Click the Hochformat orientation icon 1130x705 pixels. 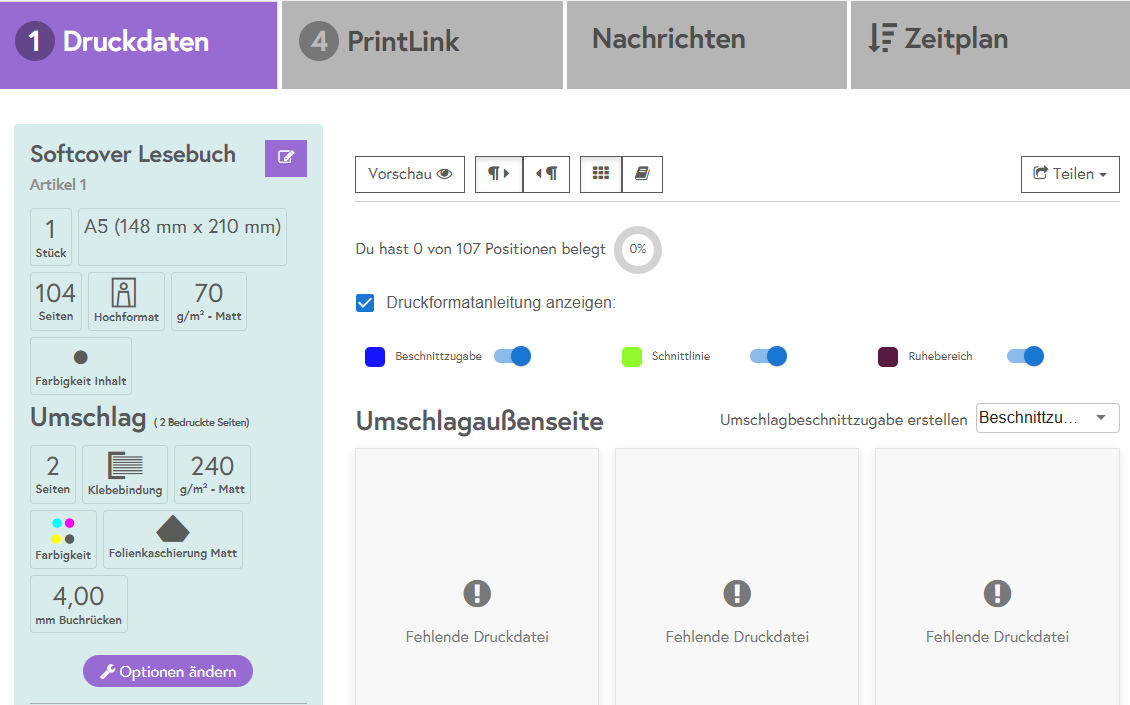(x=126, y=294)
